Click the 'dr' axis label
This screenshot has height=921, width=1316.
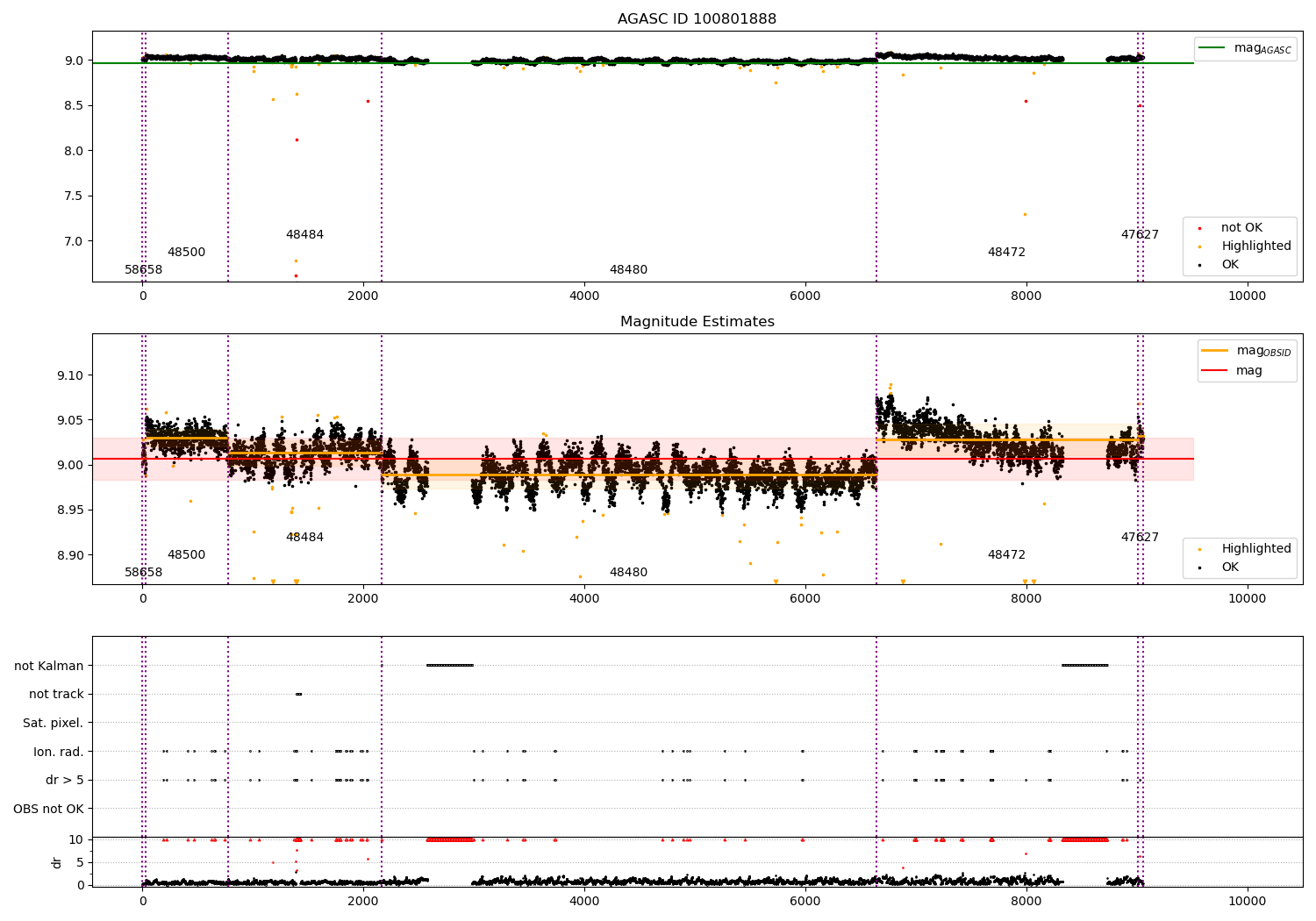click(57, 862)
